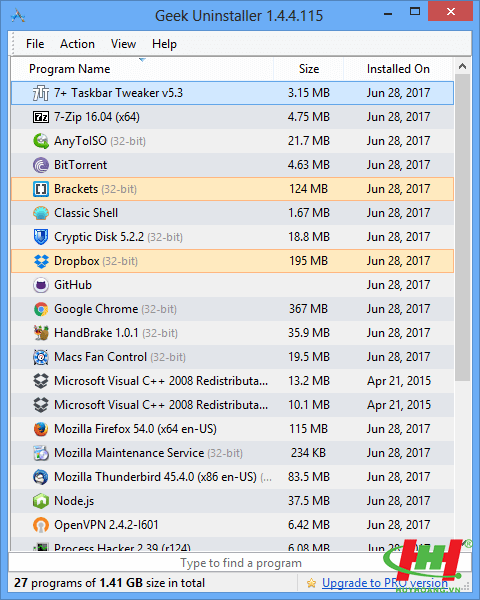The image size is (480, 600).
Task: Select the 7-Zip program icon
Action: coord(41,117)
